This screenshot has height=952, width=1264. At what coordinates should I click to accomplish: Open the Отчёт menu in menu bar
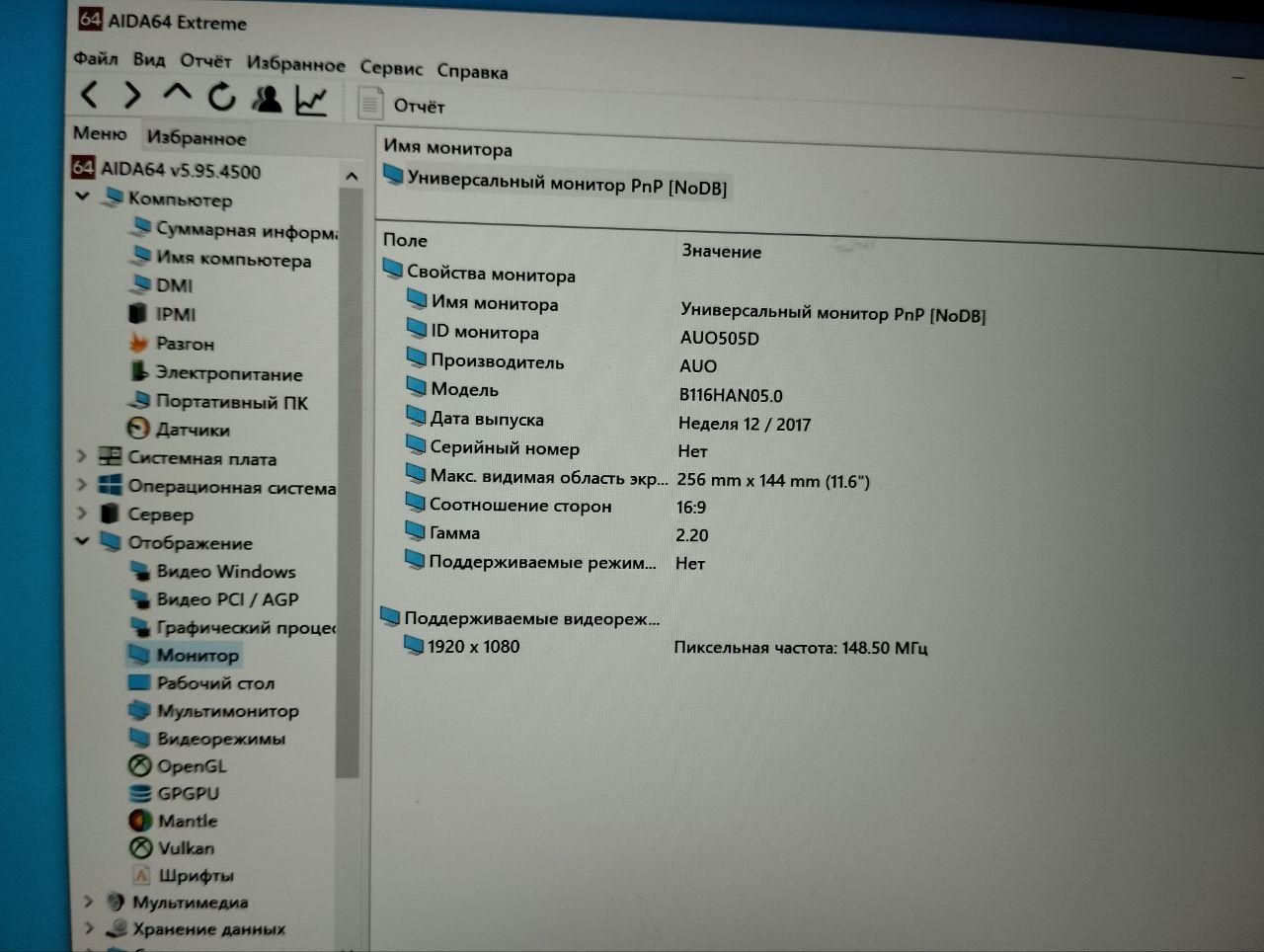point(205,61)
